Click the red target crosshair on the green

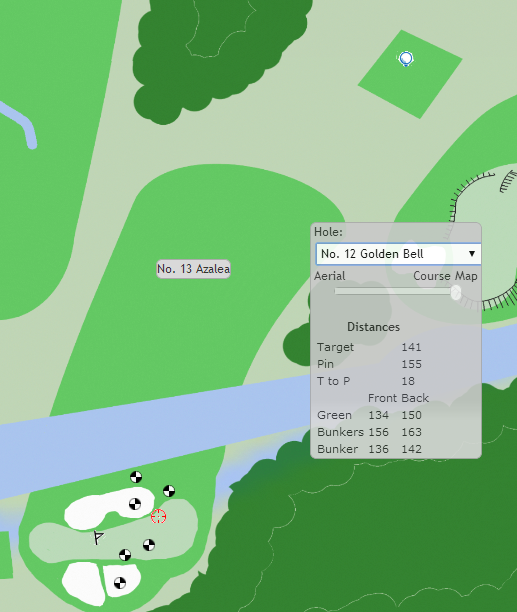(158, 516)
